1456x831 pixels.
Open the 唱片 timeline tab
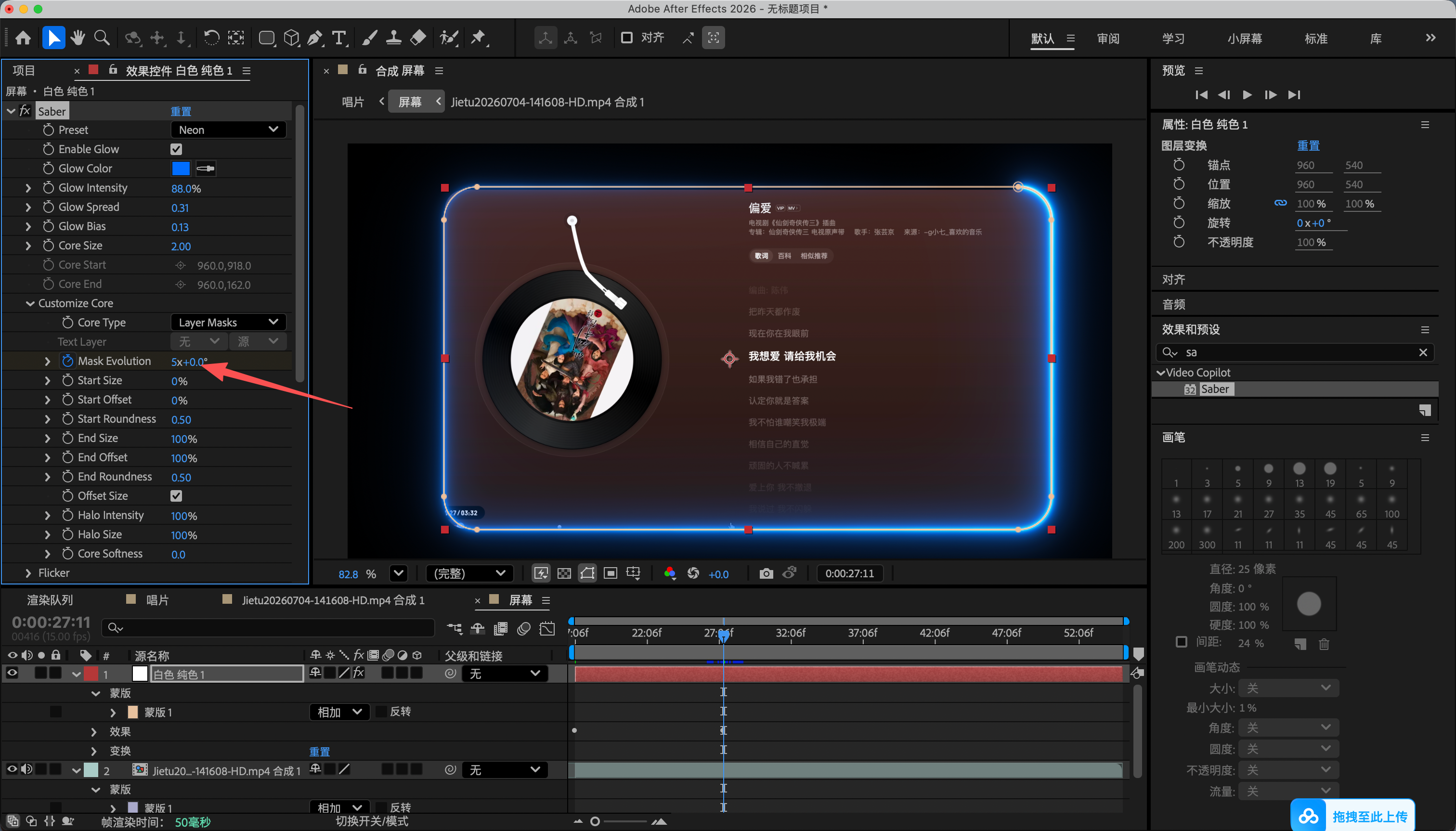click(x=157, y=599)
